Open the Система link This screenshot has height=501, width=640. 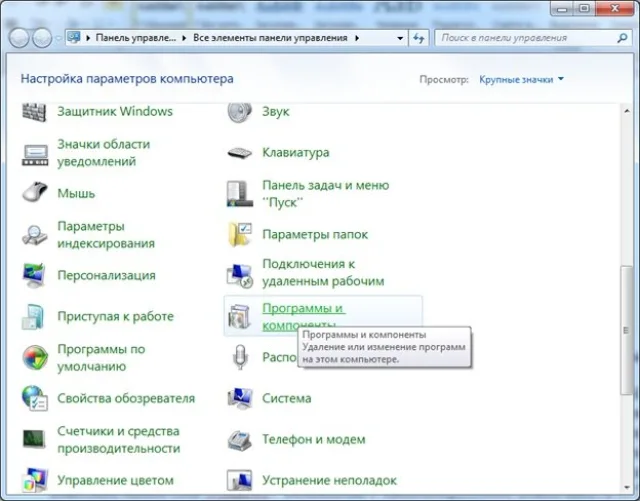[x=287, y=398]
